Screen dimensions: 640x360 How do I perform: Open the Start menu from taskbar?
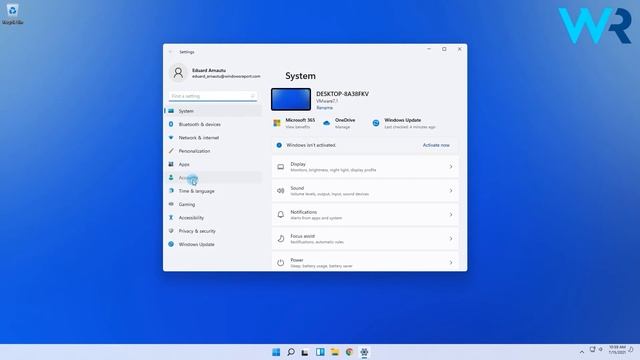276,352
